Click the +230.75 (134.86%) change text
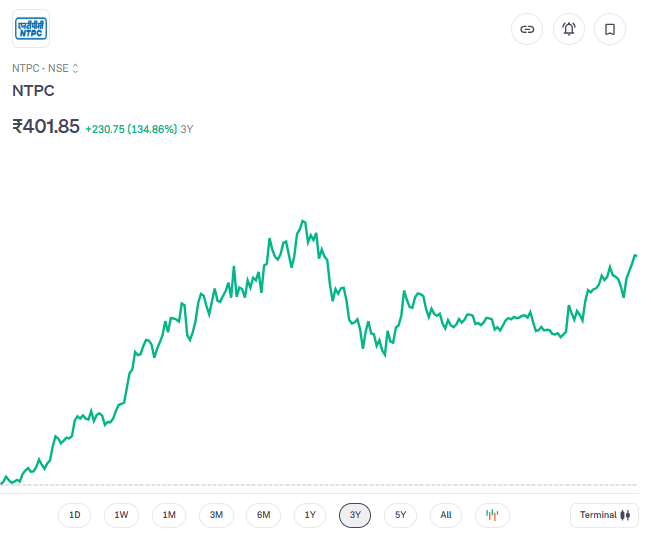Image resolution: width=651 pixels, height=543 pixels. click(x=131, y=129)
